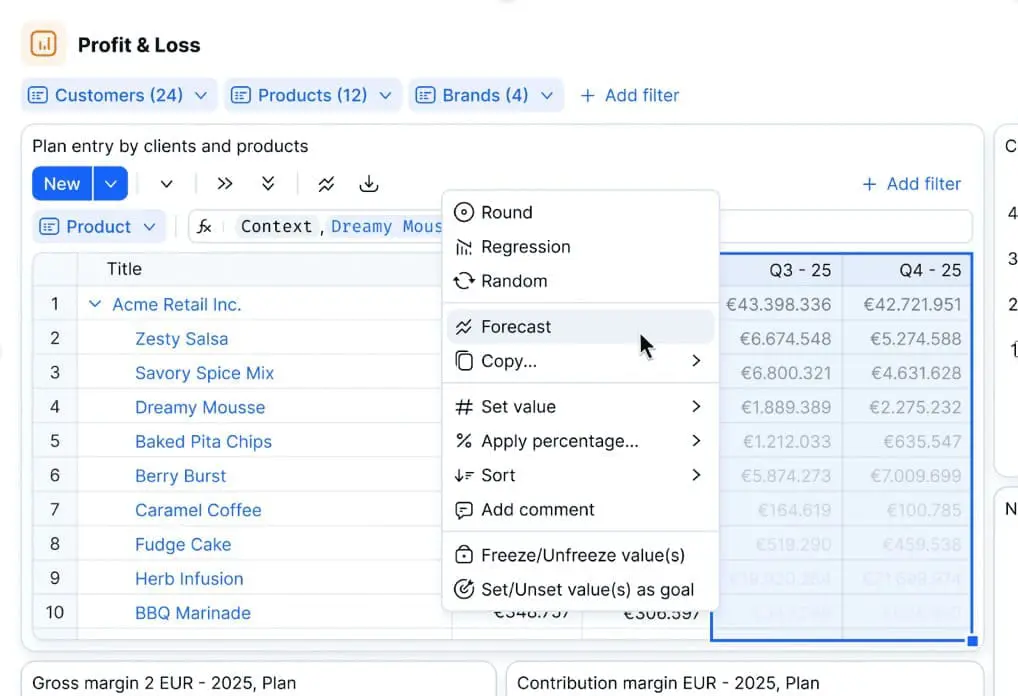1018x696 pixels.
Task: Open the Customers (24) filter dropdown
Action: point(117,94)
